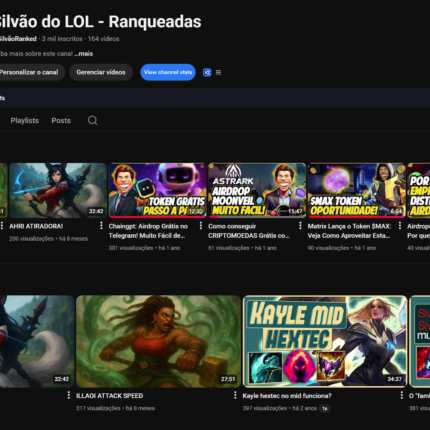Click 90 visualizações • há 1 ano text
This screenshot has height=430, width=430.
pos(342,248)
